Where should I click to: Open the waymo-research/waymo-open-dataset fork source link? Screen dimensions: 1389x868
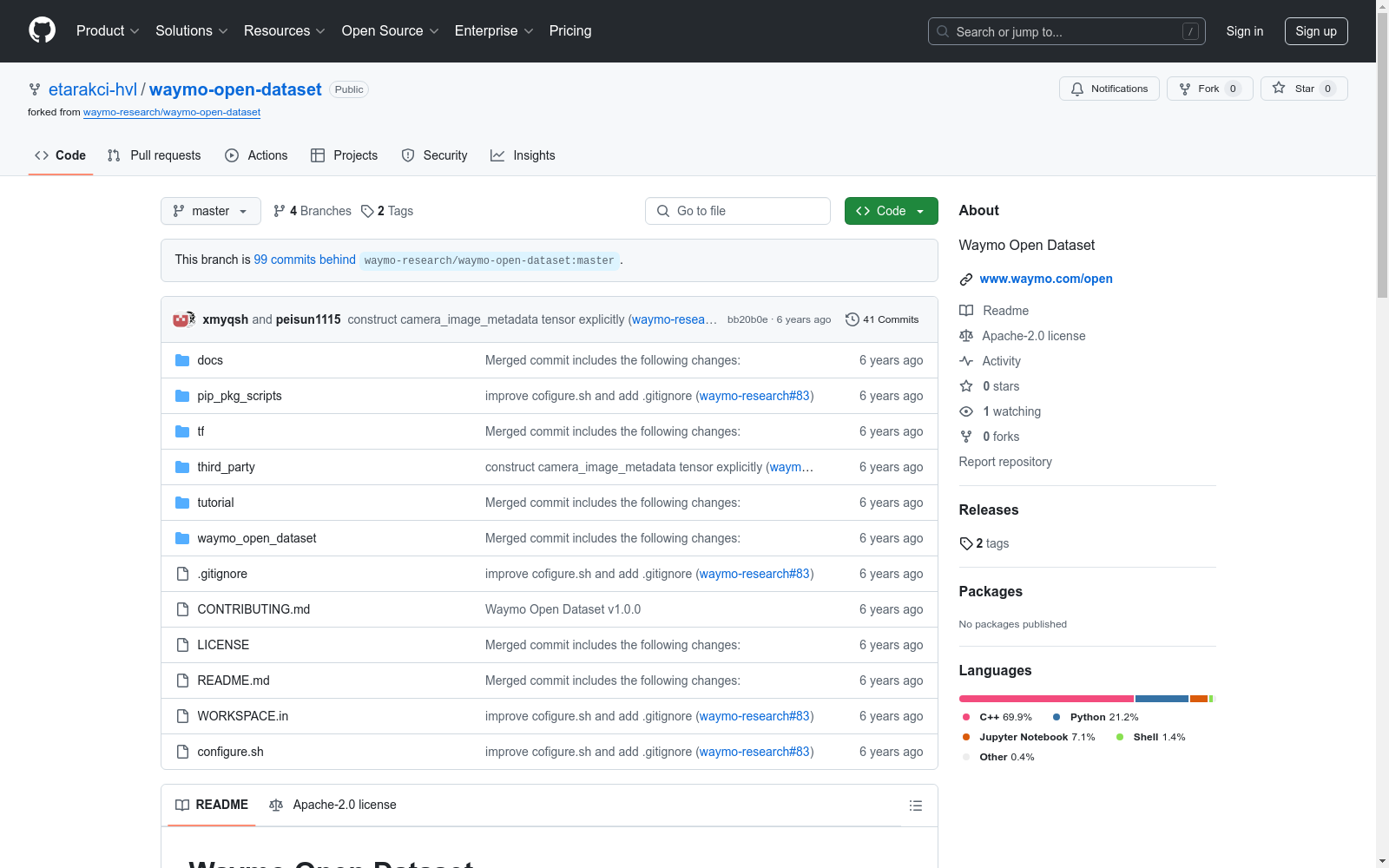click(172, 112)
